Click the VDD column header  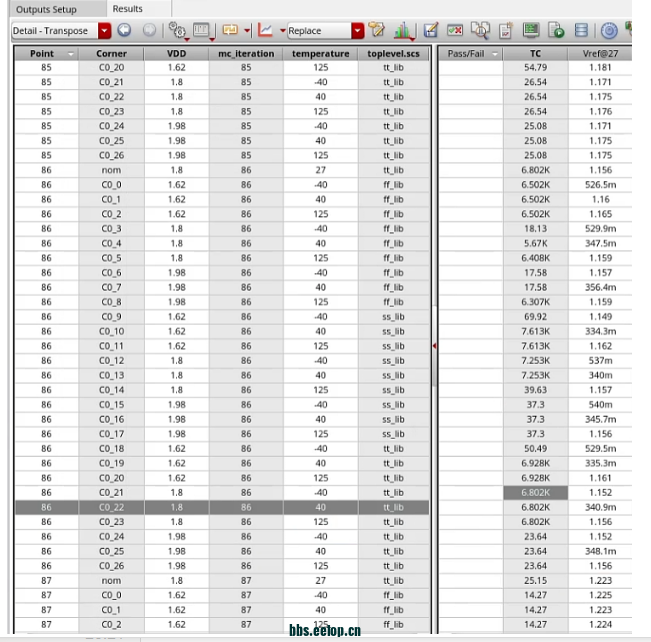tap(176, 54)
